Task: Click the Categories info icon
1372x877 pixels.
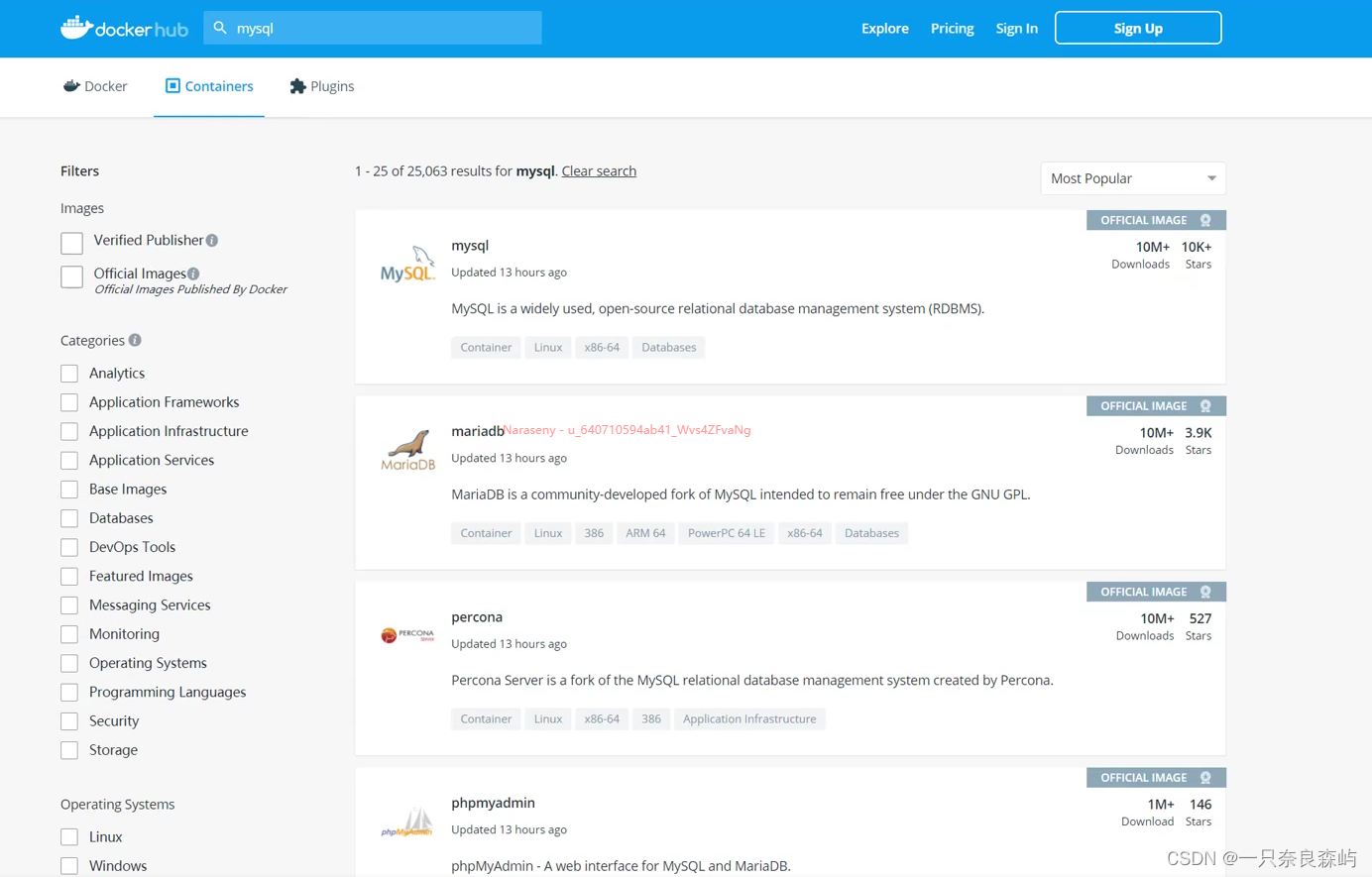Action: point(135,340)
